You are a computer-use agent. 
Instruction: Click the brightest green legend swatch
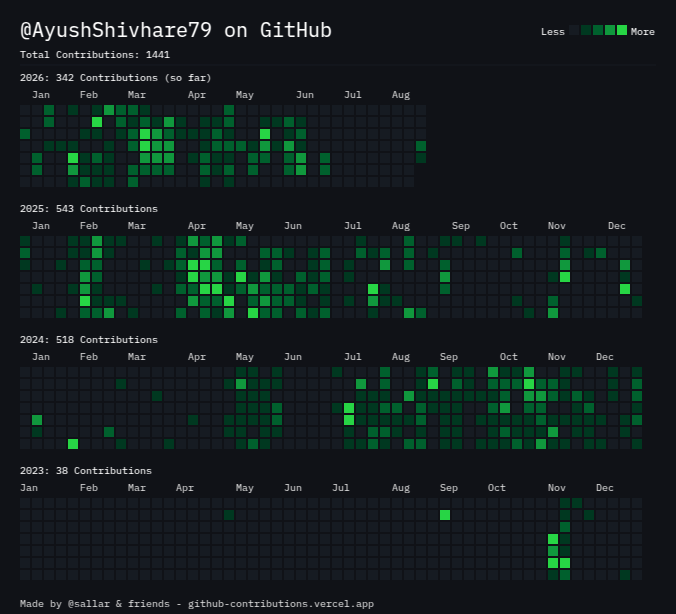622,30
